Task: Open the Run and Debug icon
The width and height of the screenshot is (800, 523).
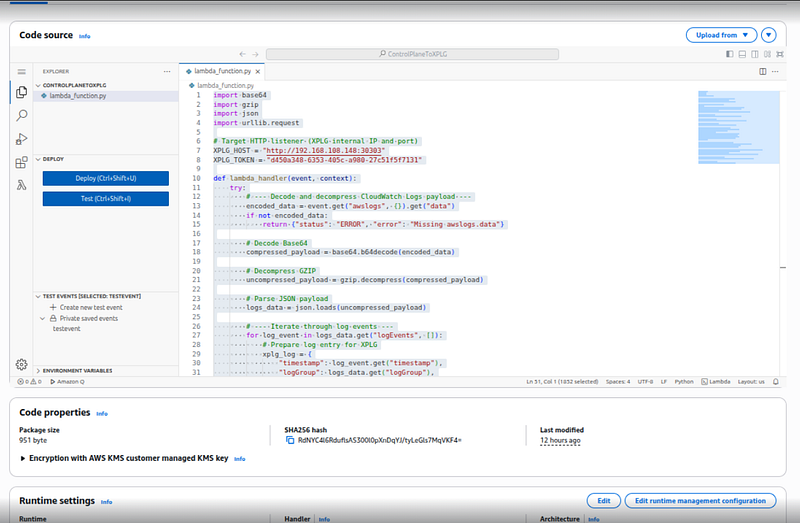Action: click(21, 139)
